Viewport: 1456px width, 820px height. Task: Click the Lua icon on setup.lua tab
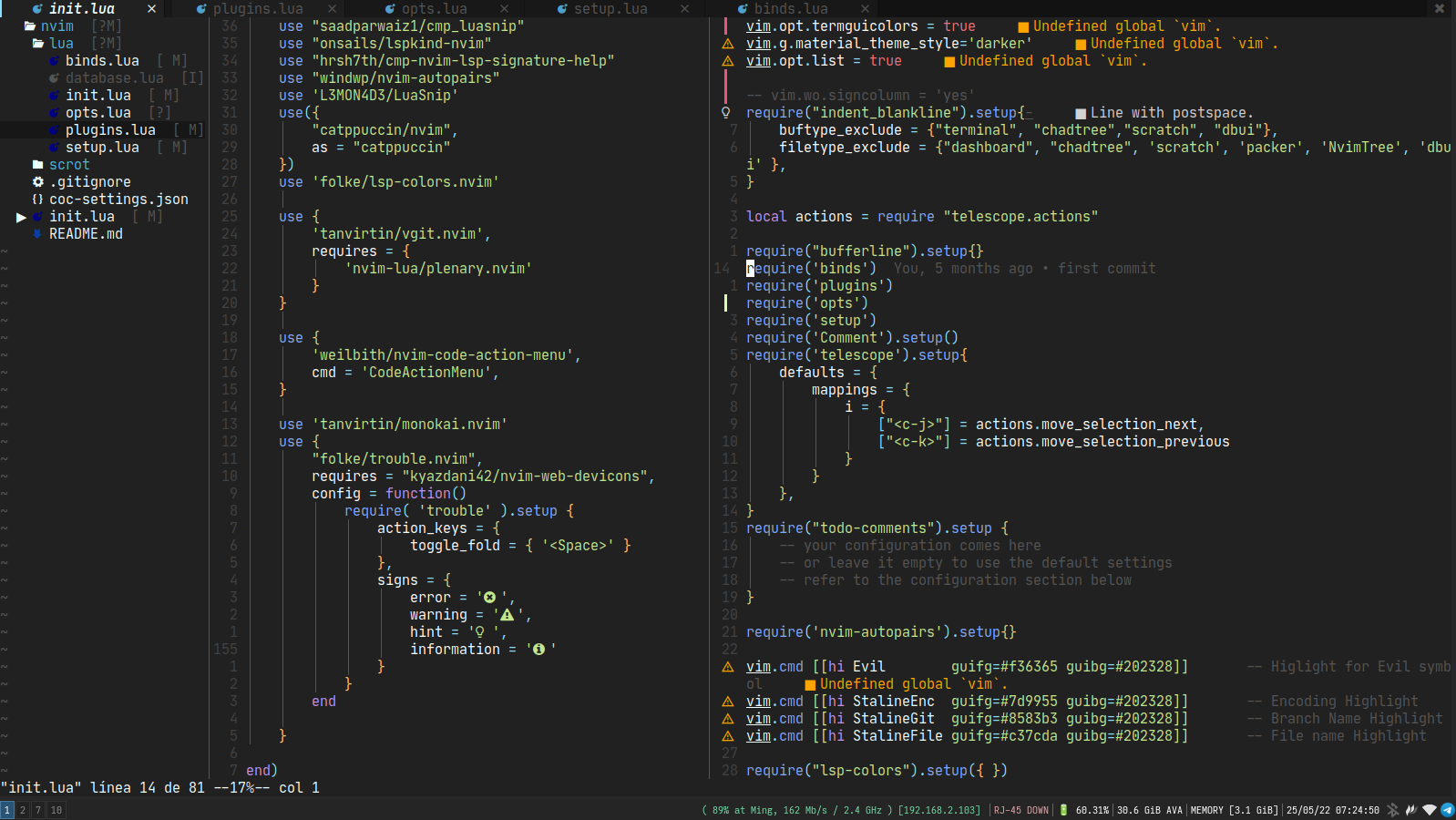[562, 8]
